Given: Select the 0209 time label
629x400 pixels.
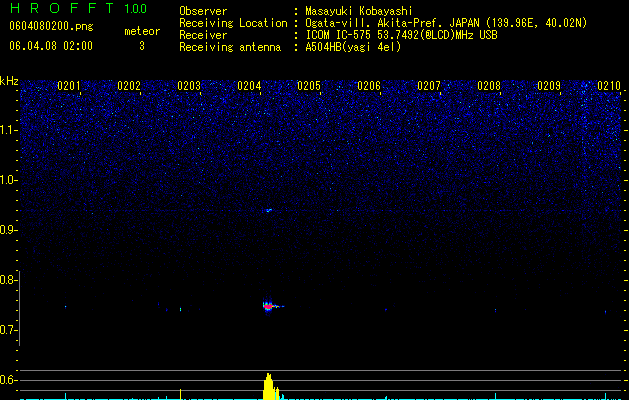Looking at the screenshot, I should 548,86.
